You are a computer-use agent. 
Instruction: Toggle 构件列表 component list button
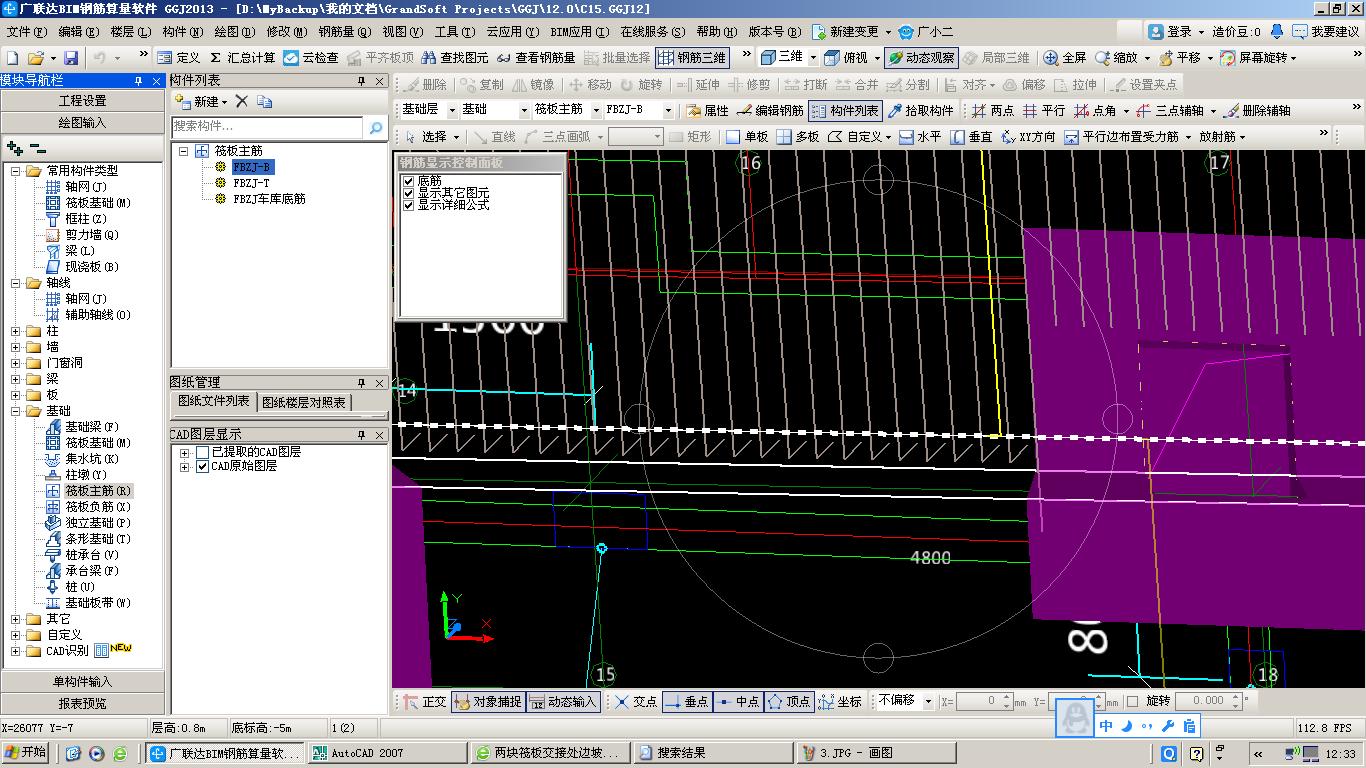[845, 110]
